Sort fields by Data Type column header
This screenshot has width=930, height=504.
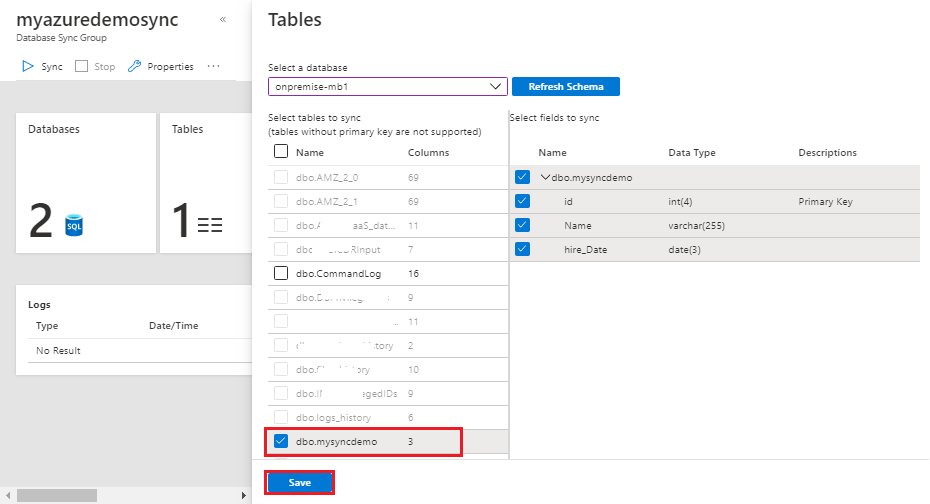click(692, 153)
